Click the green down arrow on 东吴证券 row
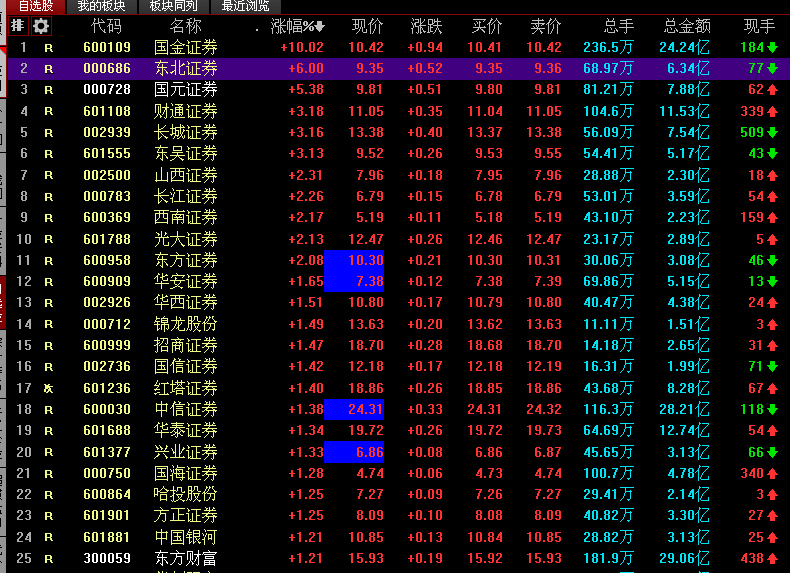 pyautogui.click(x=773, y=154)
